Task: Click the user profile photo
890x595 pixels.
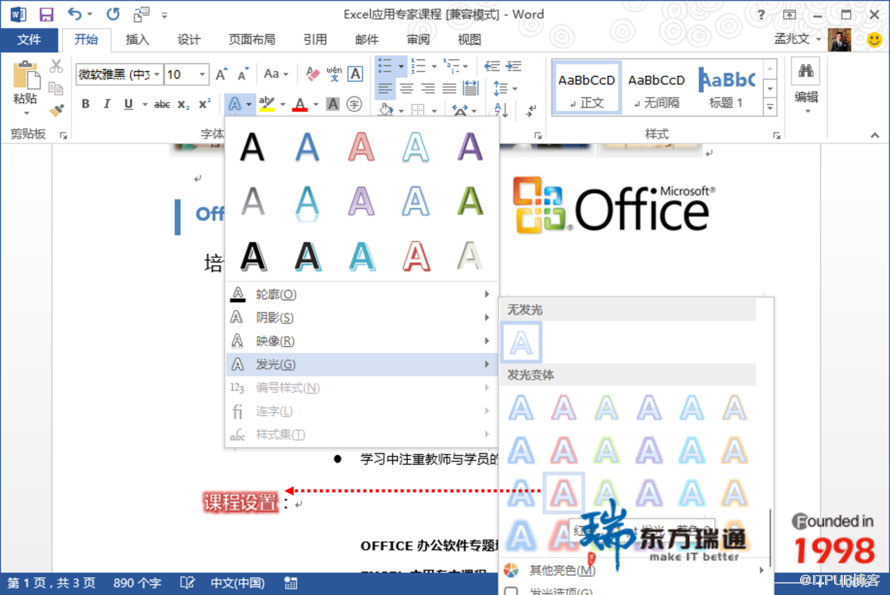Action: click(839, 40)
